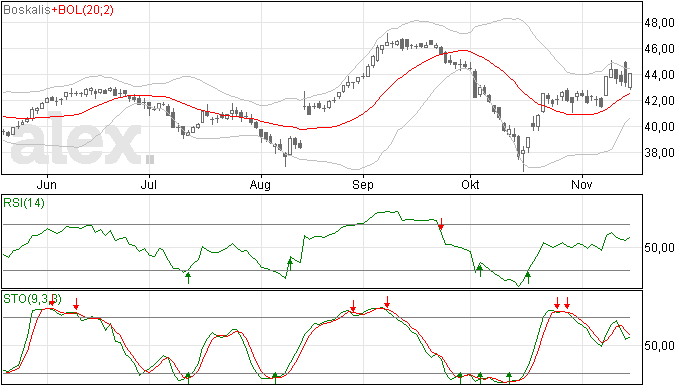Click the STO(9,3,3) panel label
The image size is (690, 387).
pyautogui.click(x=32, y=299)
